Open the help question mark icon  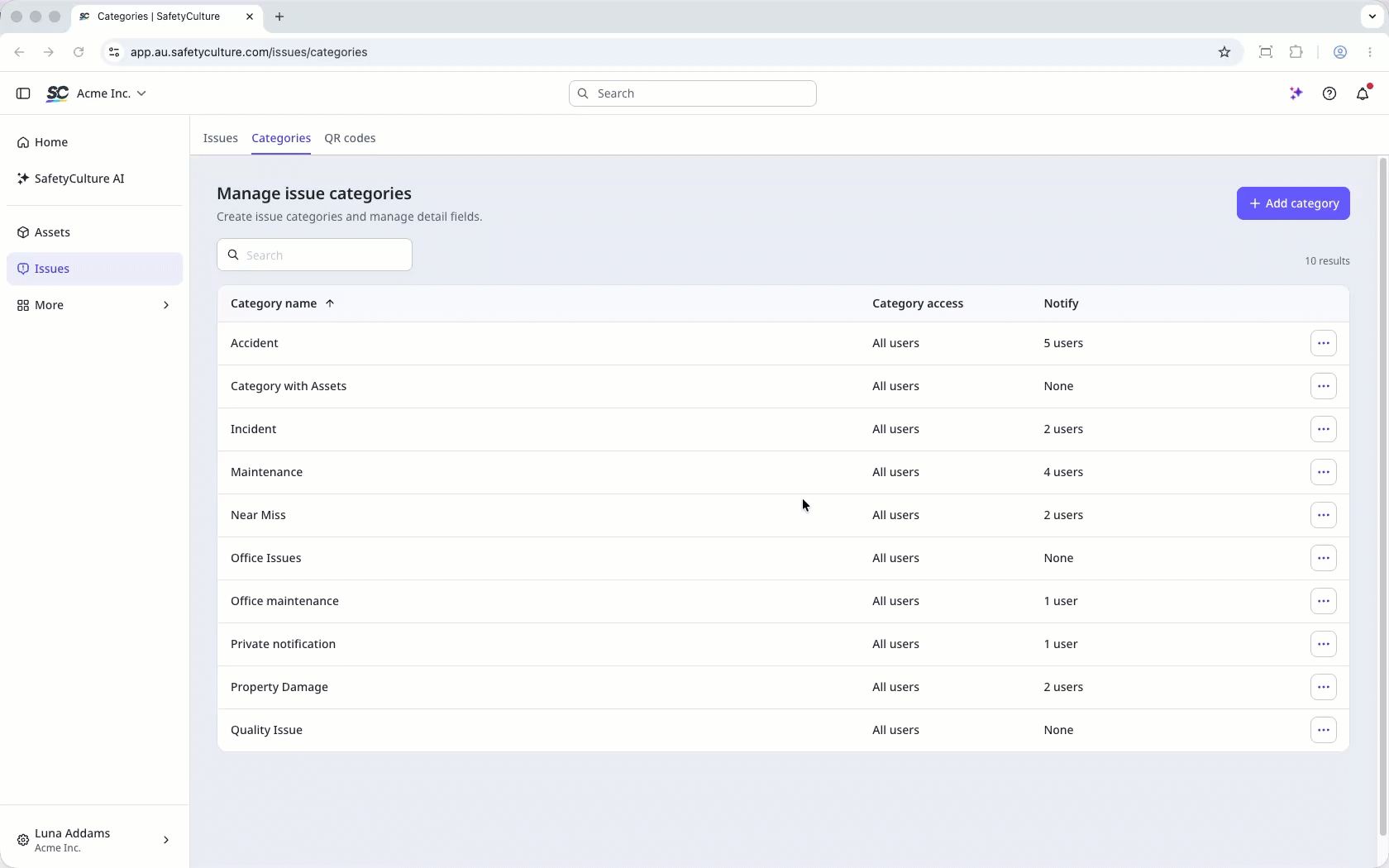pyautogui.click(x=1329, y=93)
